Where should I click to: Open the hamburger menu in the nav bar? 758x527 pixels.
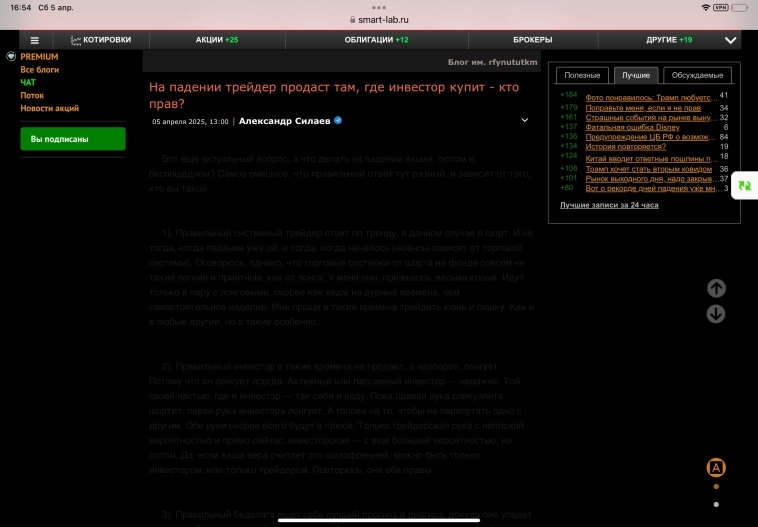34,40
